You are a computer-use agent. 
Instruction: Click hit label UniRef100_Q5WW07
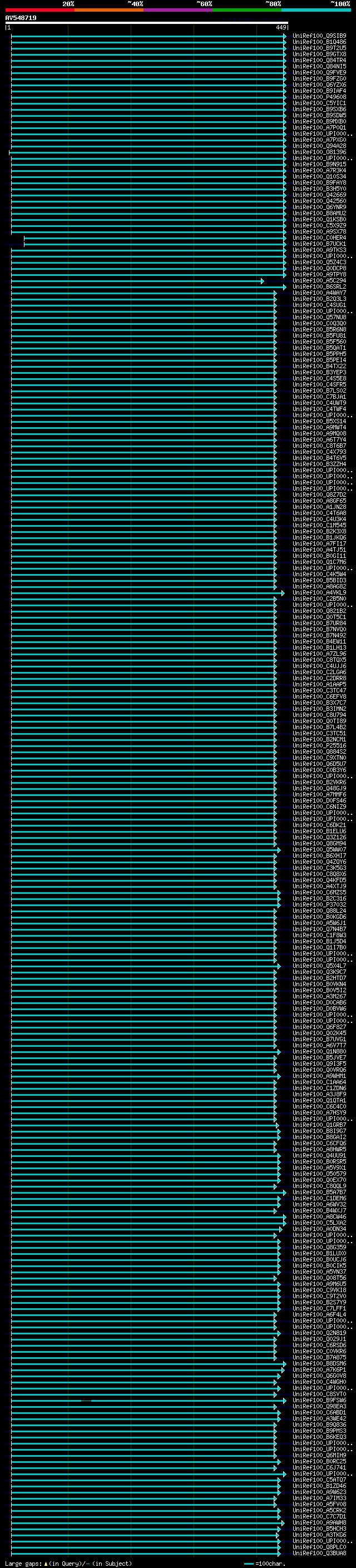pyautogui.click(x=319, y=850)
